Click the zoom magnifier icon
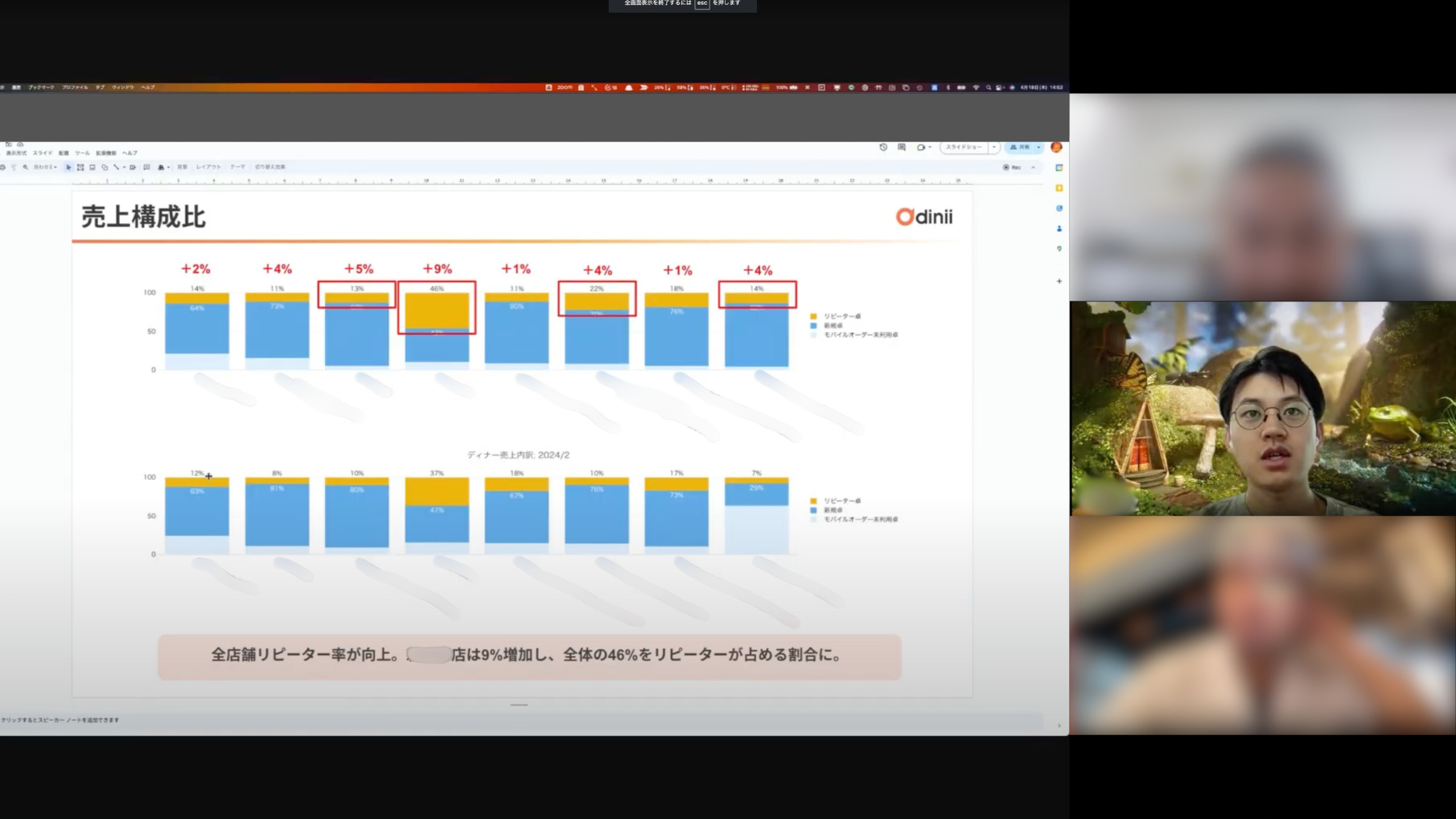Viewport: 1456px width, 819px height. click(26, 167)
